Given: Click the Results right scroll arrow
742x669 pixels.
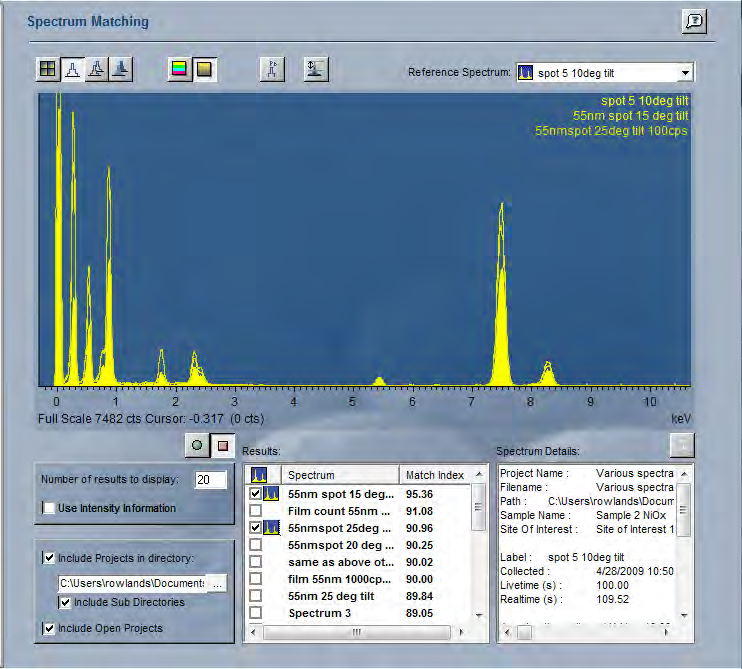Looking at the screenshot, I should coord(461,632).
